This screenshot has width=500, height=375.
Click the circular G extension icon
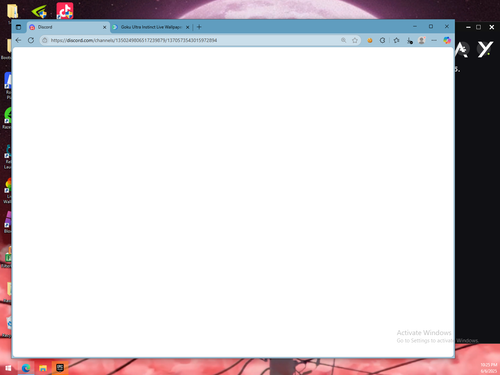(x=382, y=40)
